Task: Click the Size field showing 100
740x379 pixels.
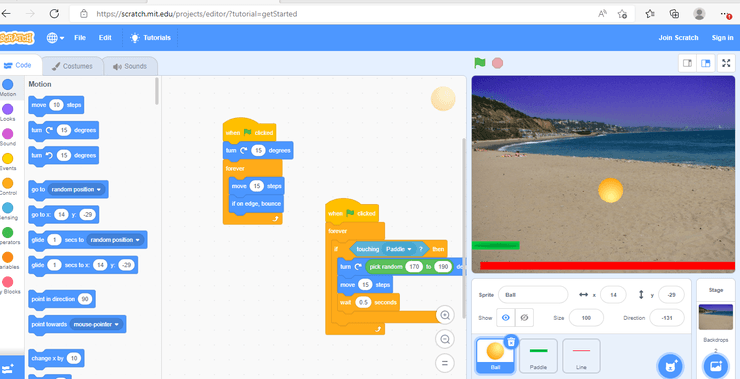Action: tap(586, 318)
